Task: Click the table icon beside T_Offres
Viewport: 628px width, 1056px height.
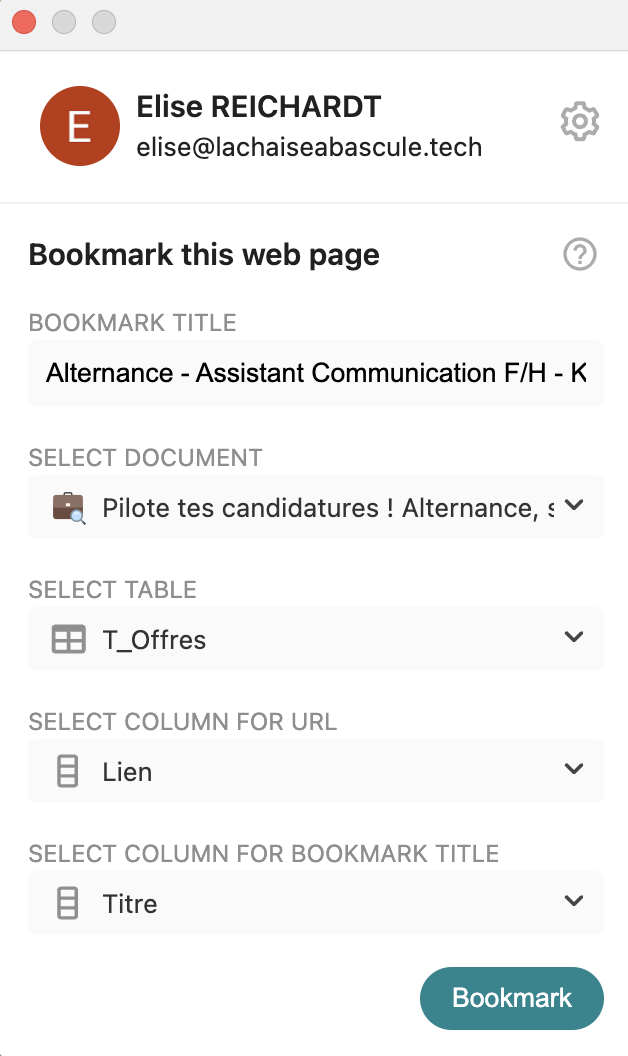Action: pyautogui.click(x=69, y=639)
